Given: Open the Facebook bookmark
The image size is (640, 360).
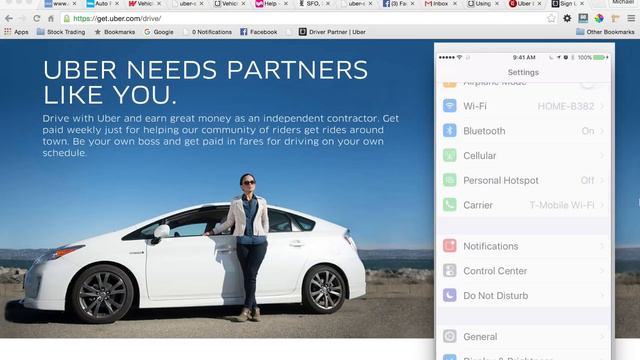Looking at the screenshot, I should pyautogui.click(x=259, y=32).
